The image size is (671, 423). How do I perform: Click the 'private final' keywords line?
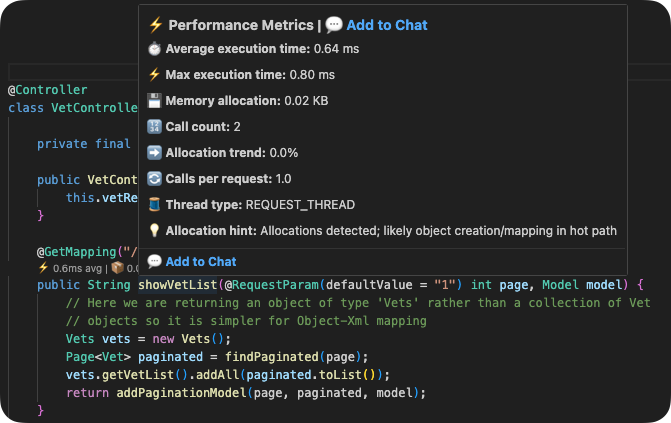(x=83, y=144)
